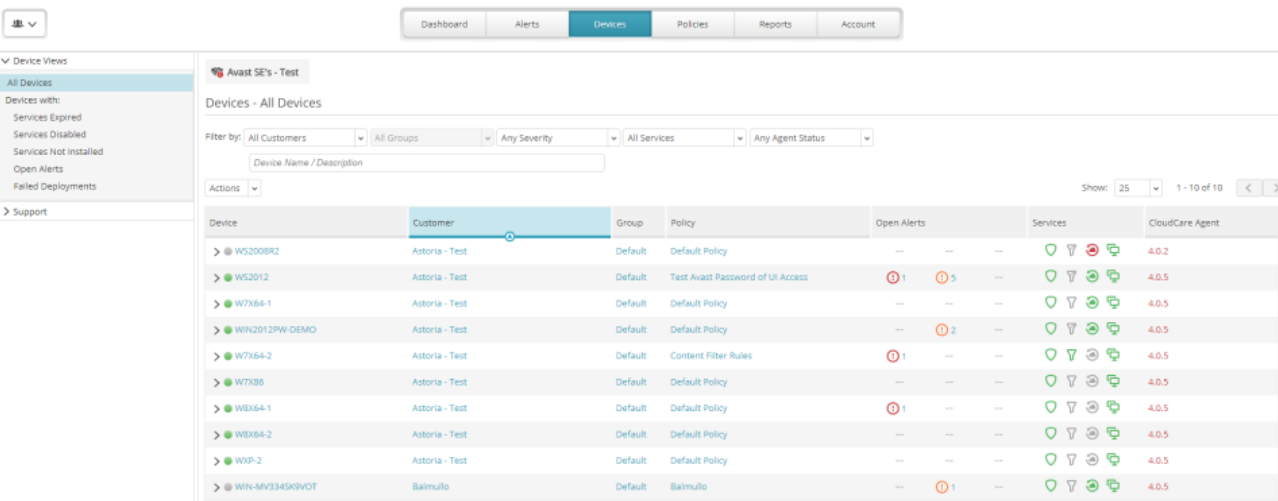Select Open Alerts view in sidebar
1278x501 pixels.
point(38,169)
